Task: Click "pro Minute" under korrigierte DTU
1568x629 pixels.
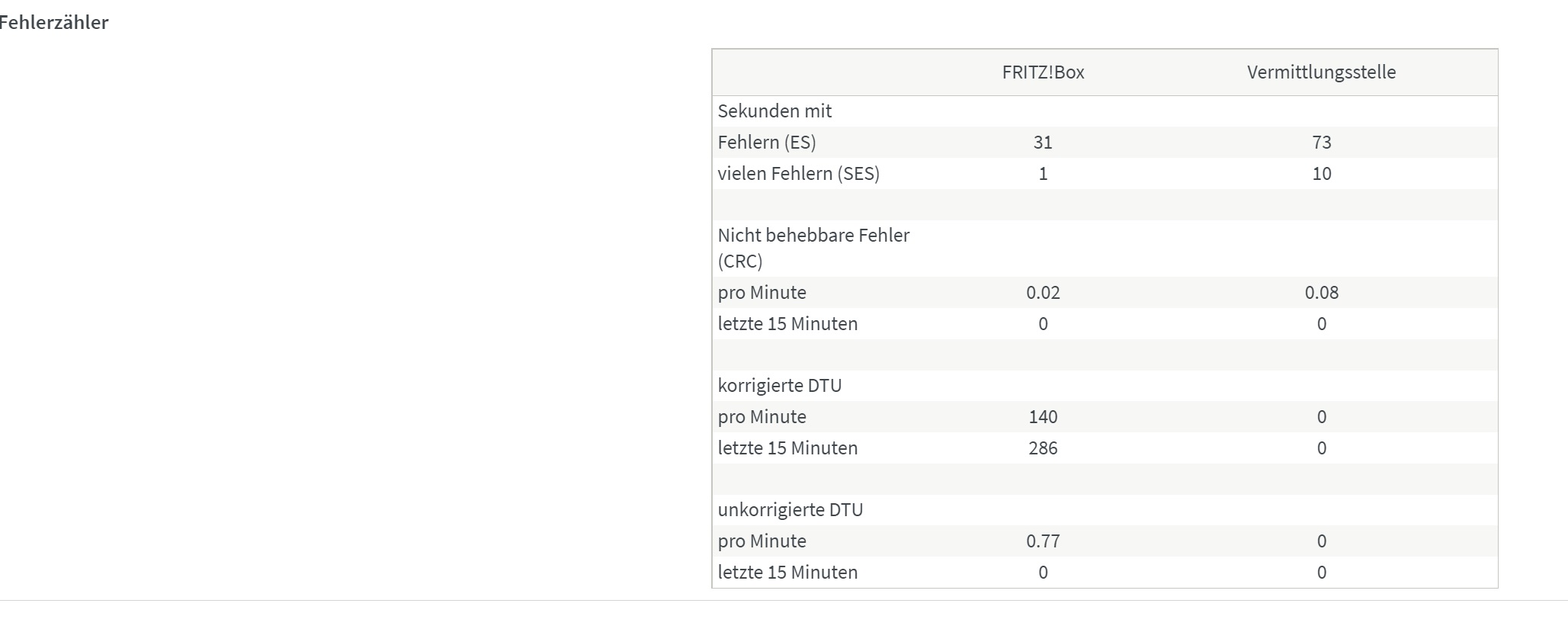Action: click(762, 417)
